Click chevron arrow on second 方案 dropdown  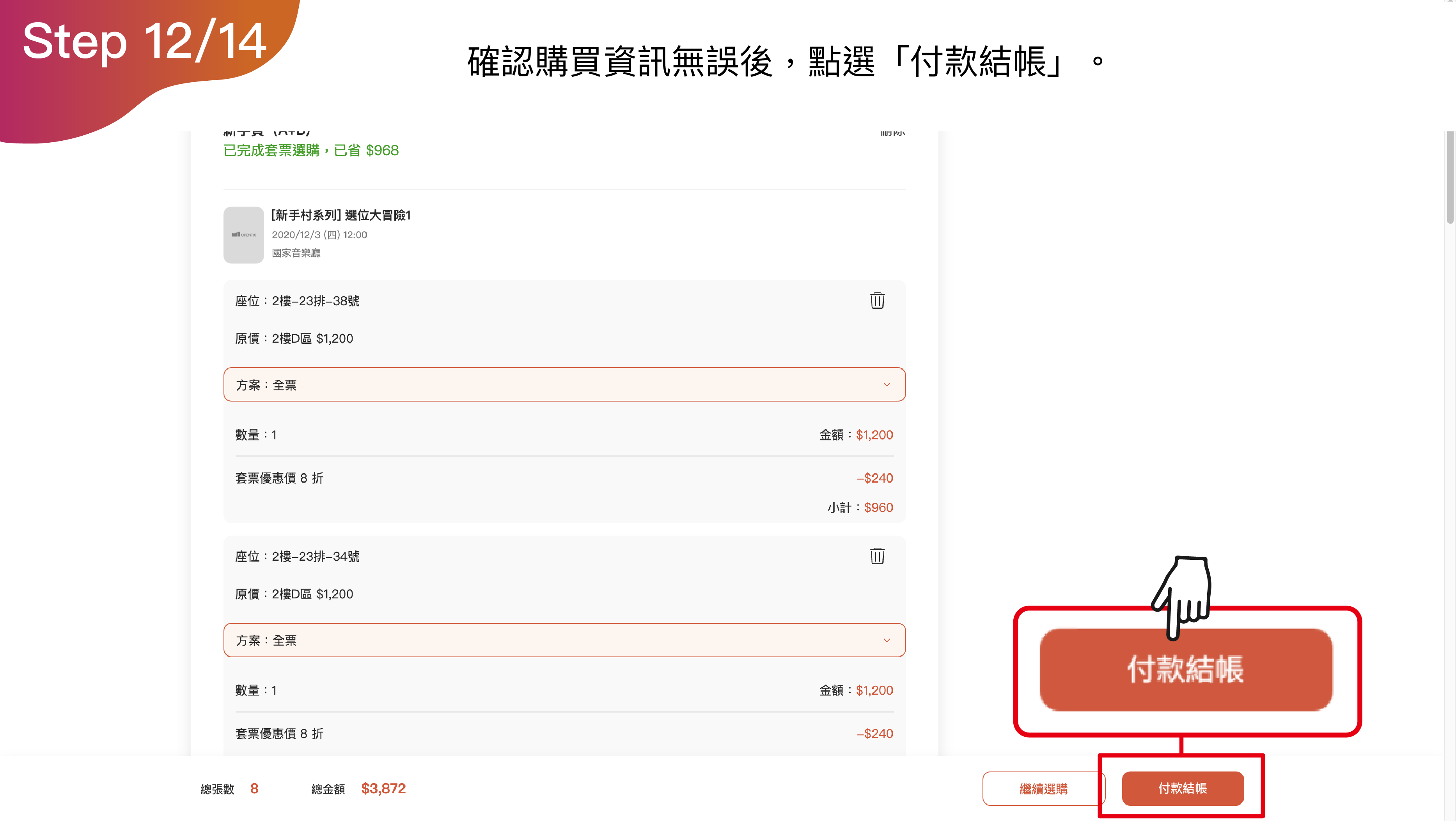[x=886, y=640]
